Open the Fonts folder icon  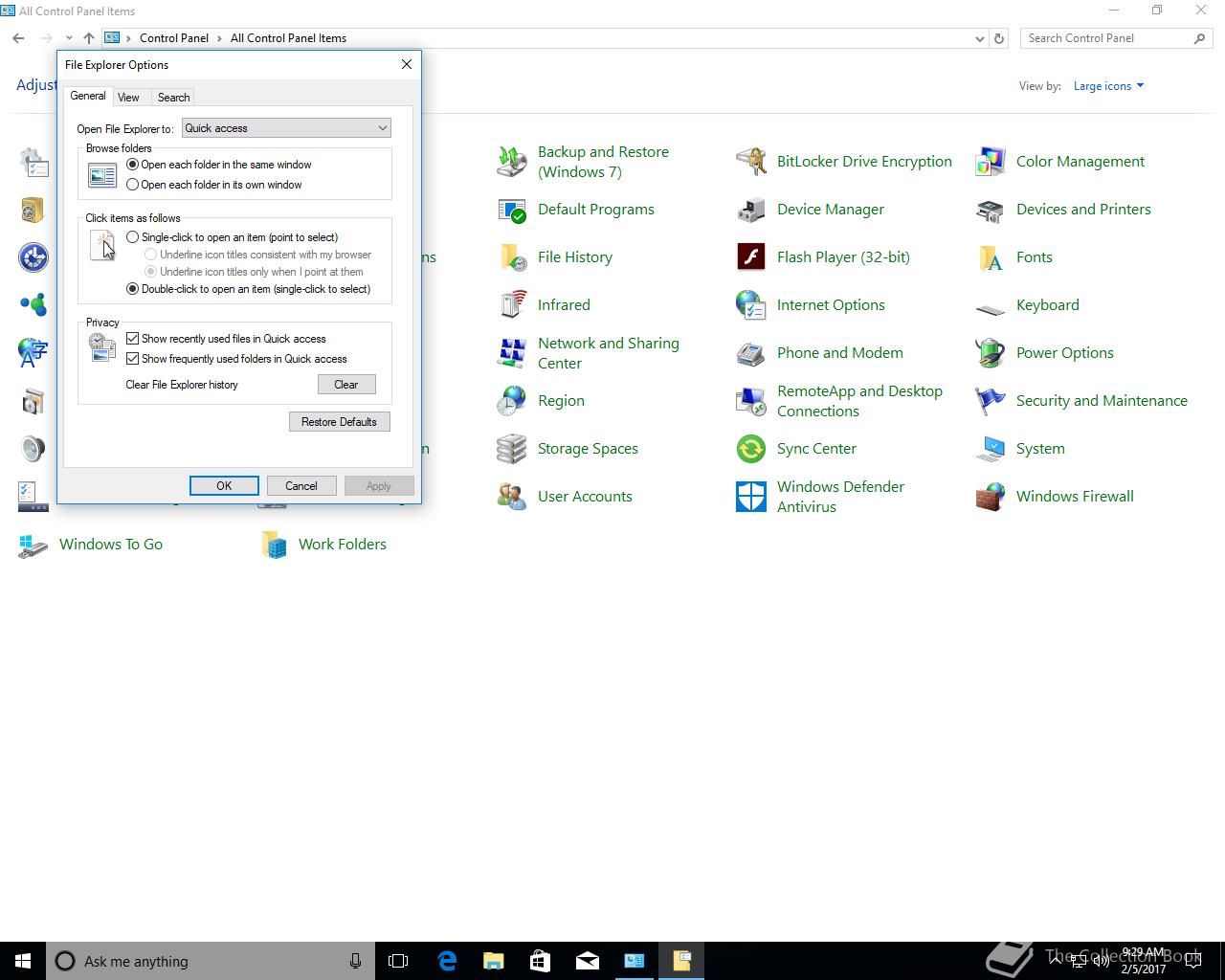tap(991, 257)
